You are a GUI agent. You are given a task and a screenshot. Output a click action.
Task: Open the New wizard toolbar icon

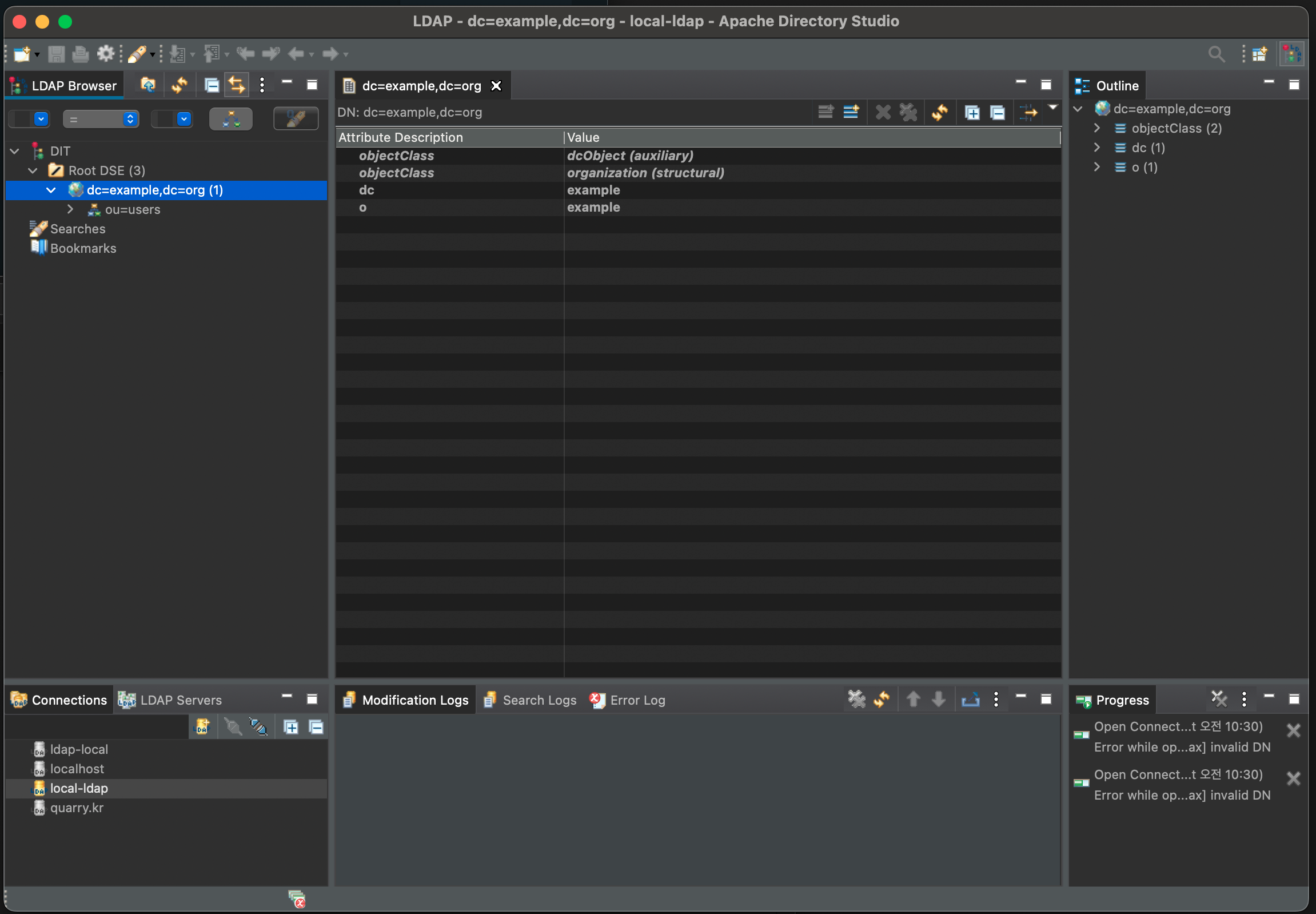pos(22,54)
